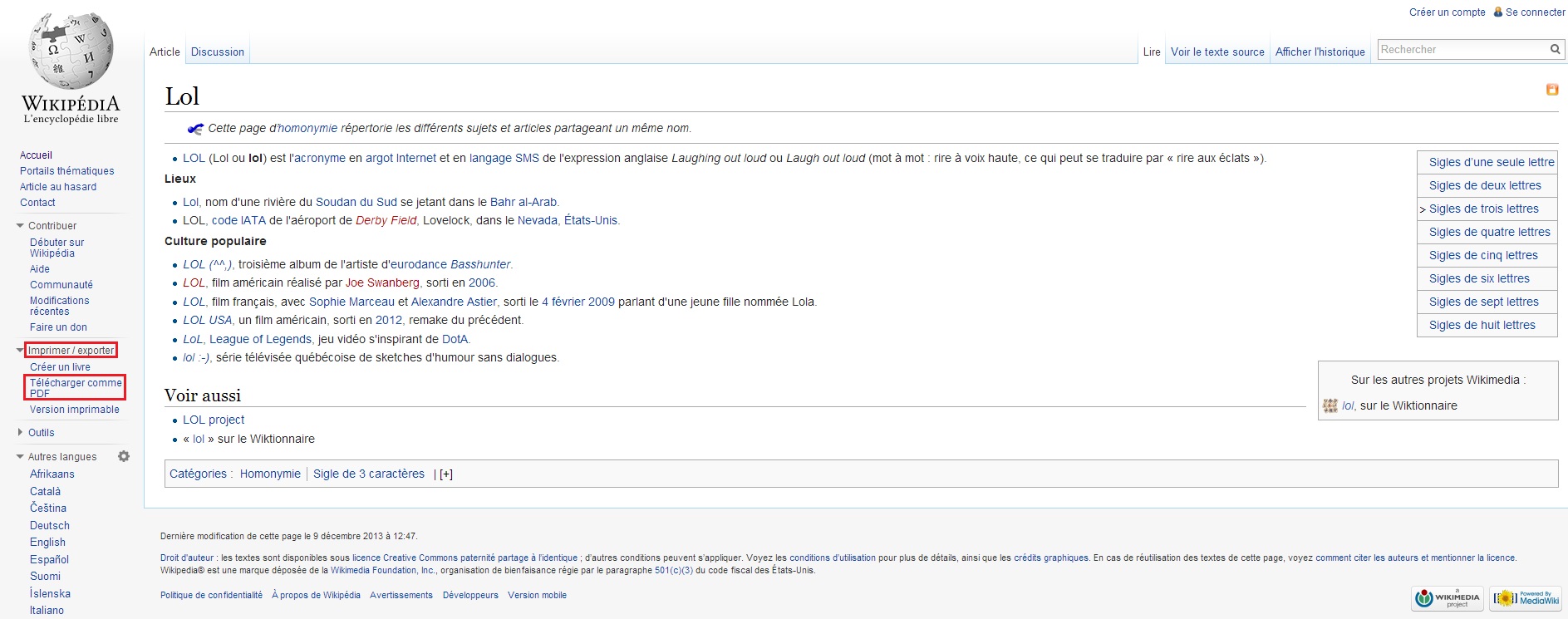1568x619 pixels.
Task: Click the Wiktionnaire icon beside lol
Action: [1330, 406]
